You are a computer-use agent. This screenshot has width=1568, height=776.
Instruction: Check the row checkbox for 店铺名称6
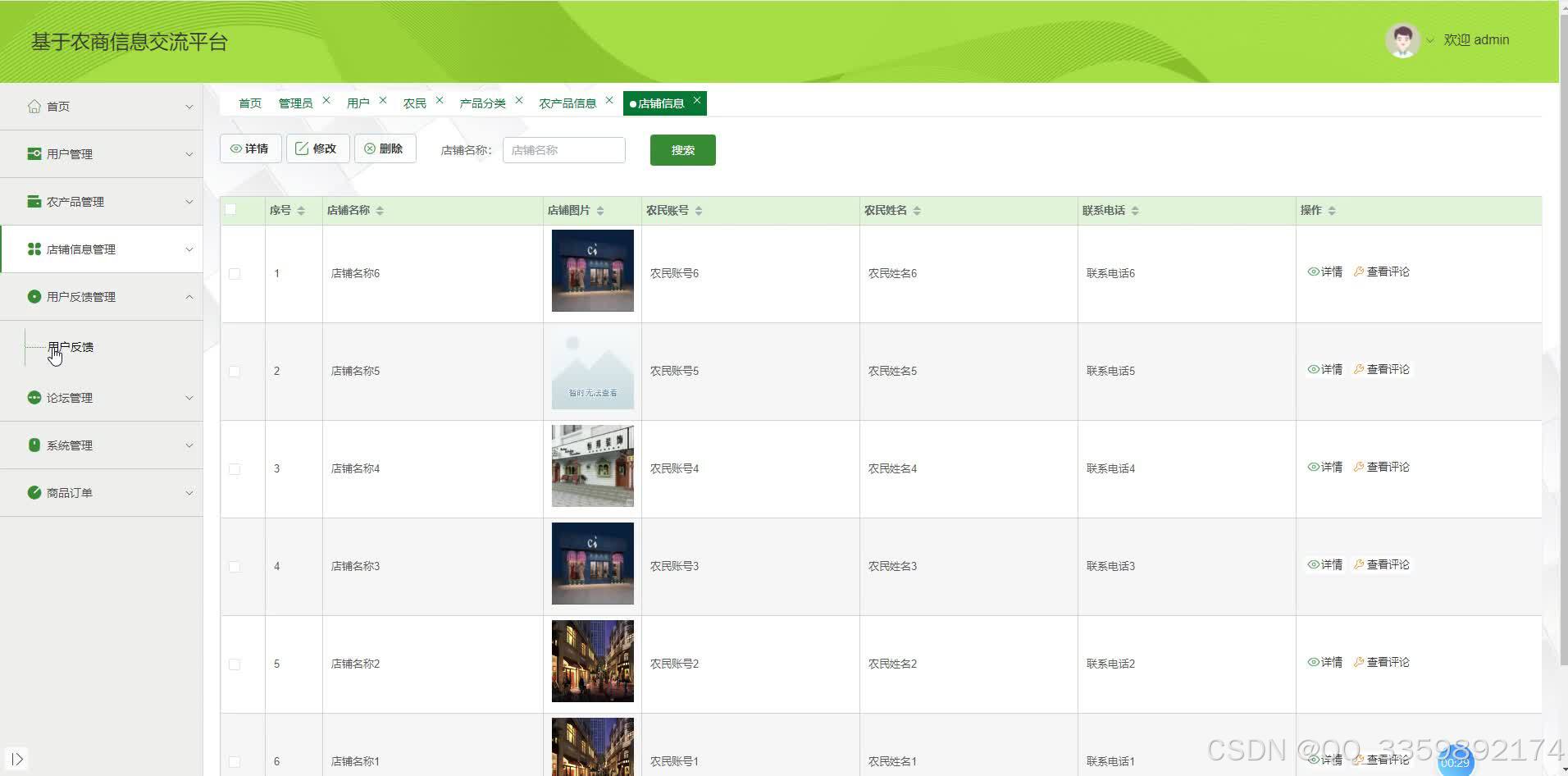click(x=235, y=274)
